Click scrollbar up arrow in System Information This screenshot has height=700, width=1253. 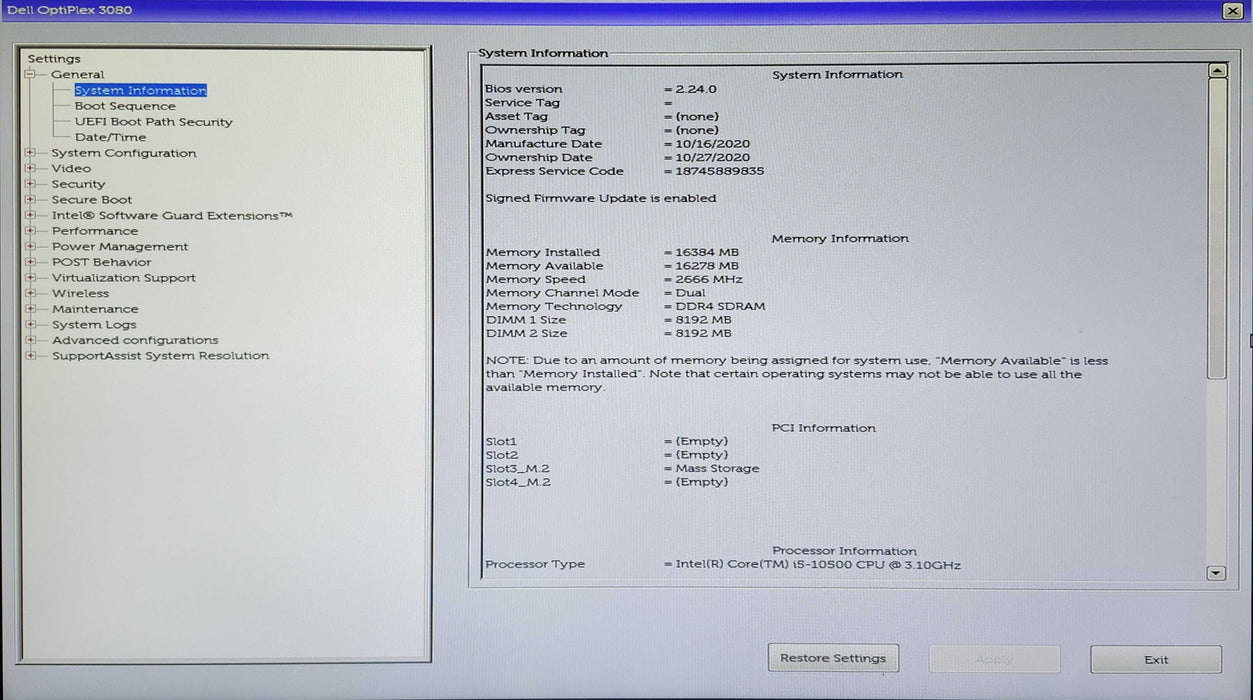click(x=1217, y=71)
